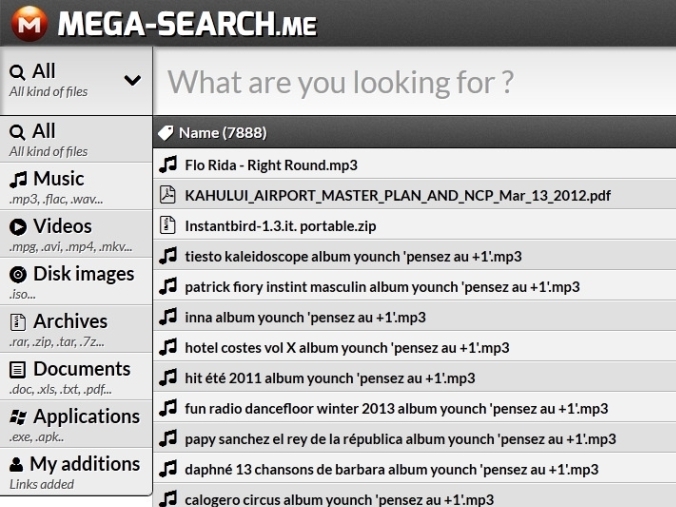The width and height of the screenshot is (676, 507).
Task: Select the Applications category
Action: click(x=76, y=424)
